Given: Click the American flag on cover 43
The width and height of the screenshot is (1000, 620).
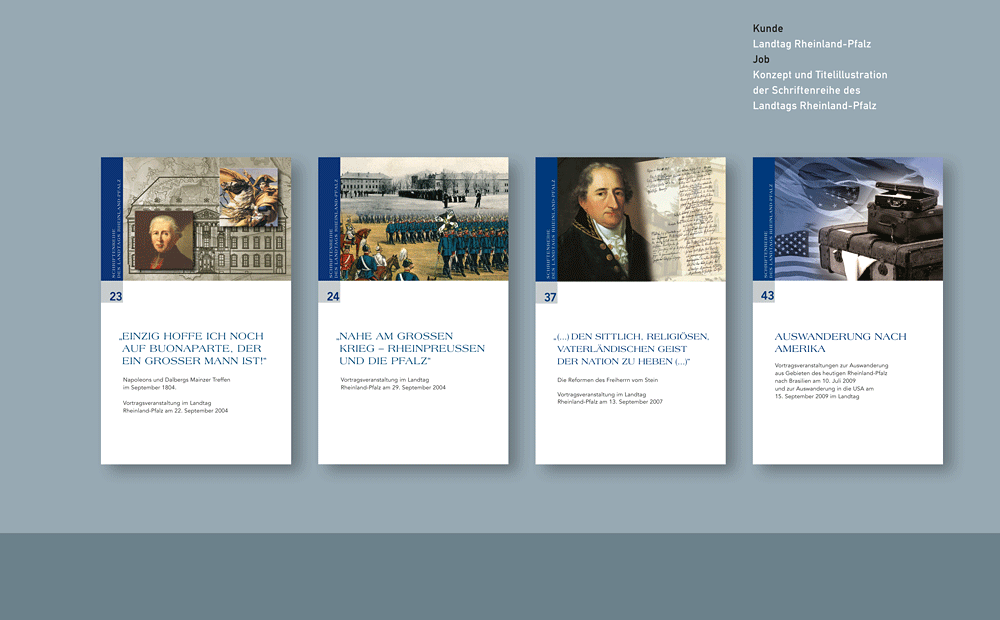Looking at the screenshot, I should (792, 255).
